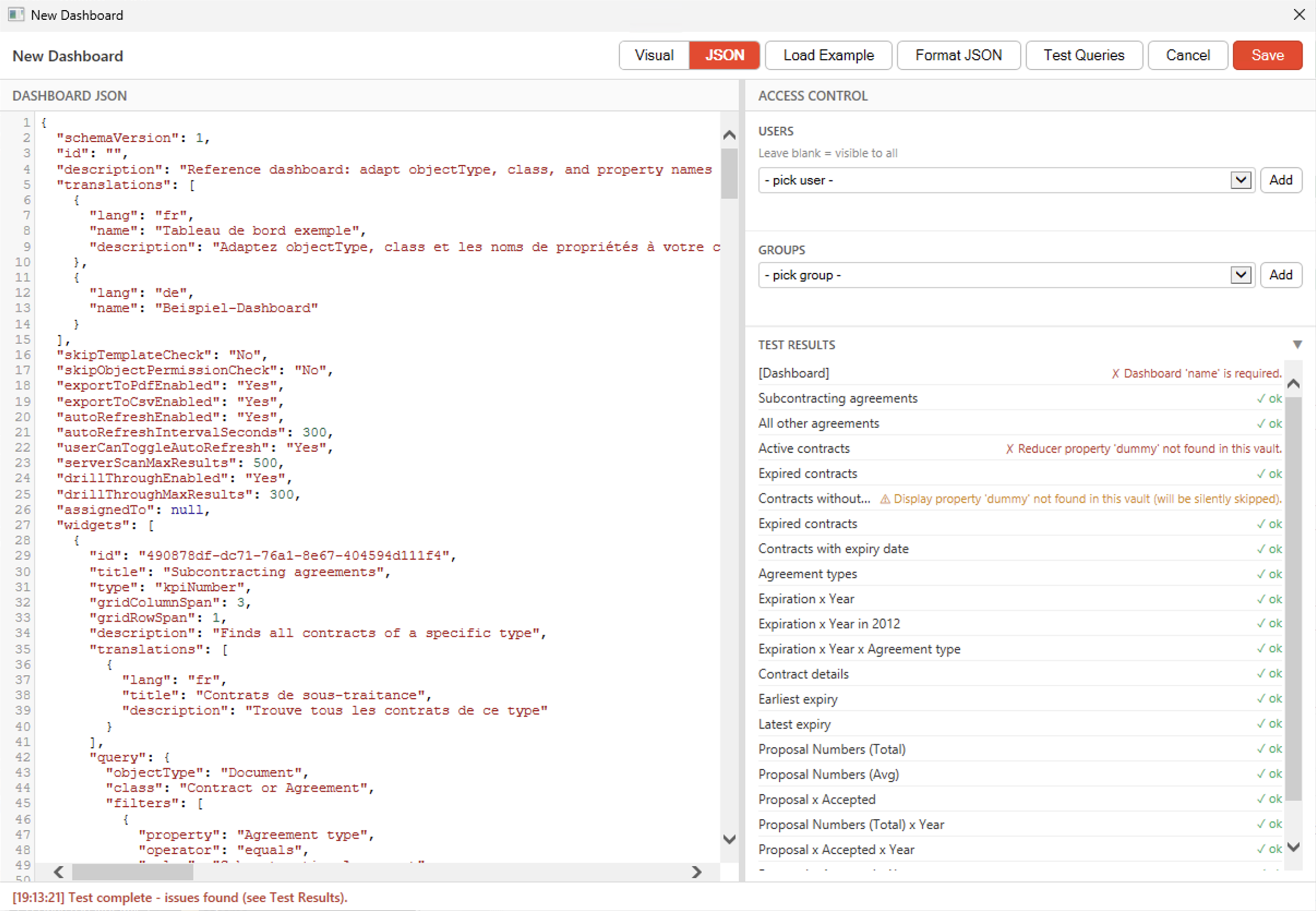Screen dimensions: 1316x911
Task: Click JSON editor scroll left arrow
Action: pos(58,872)
